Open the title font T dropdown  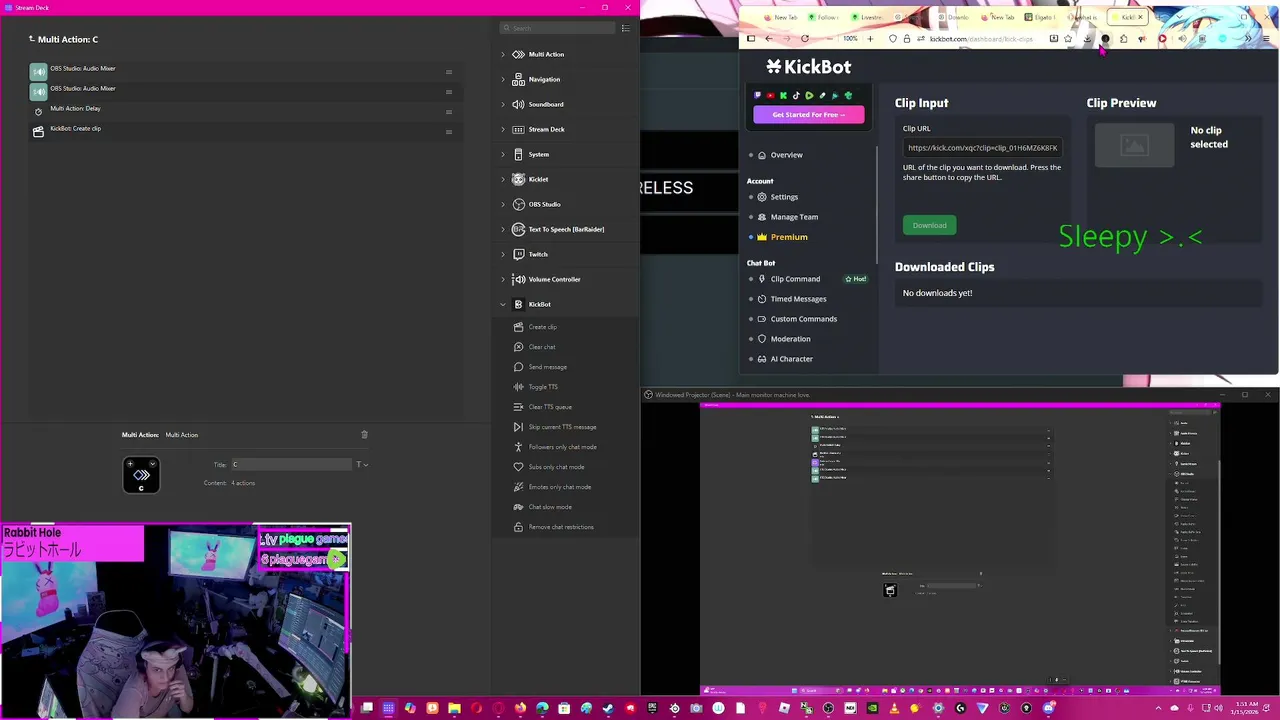click(x=361, y=464)
